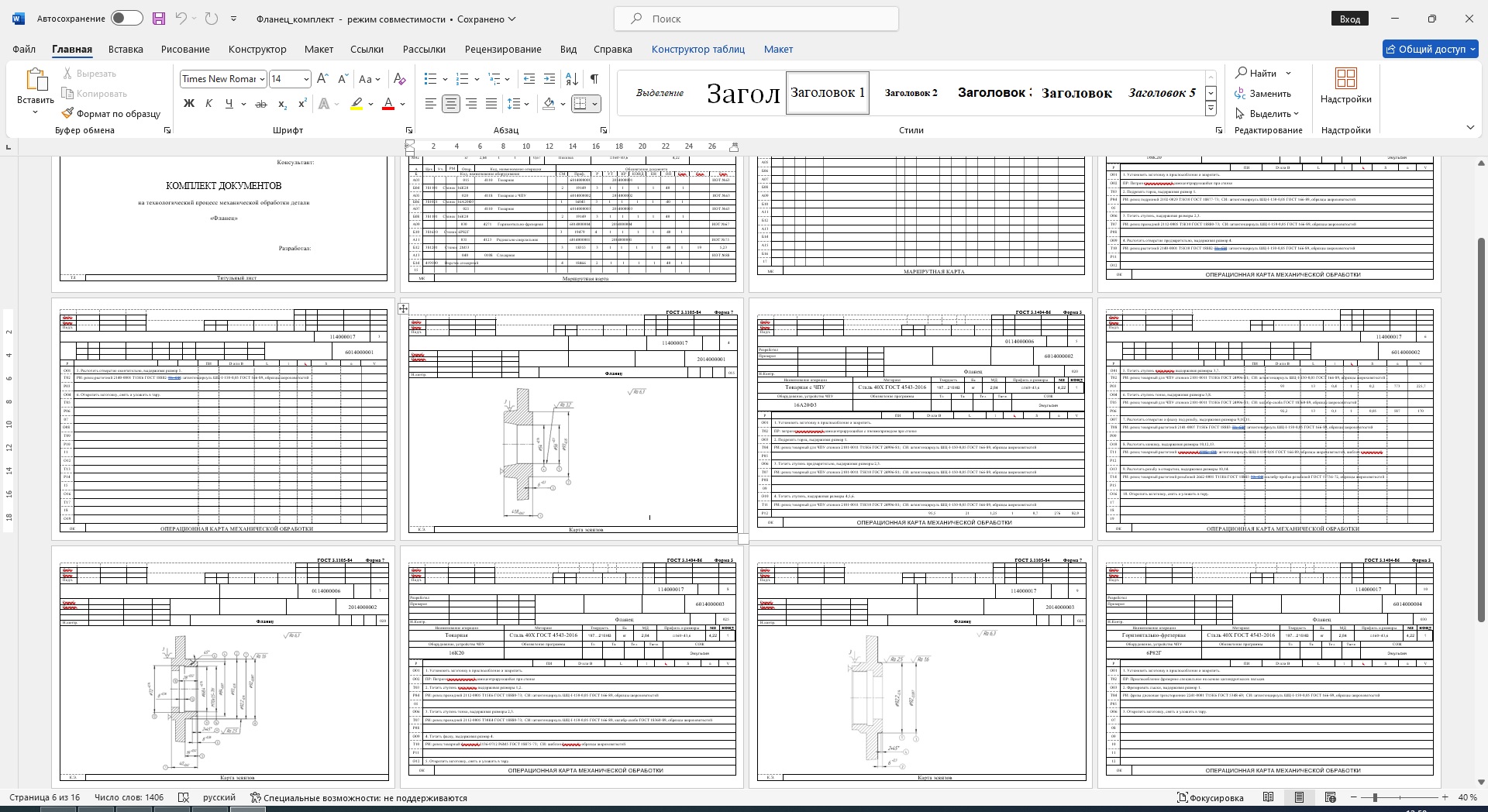Expand the styles gallery list

pos(1211,109)
